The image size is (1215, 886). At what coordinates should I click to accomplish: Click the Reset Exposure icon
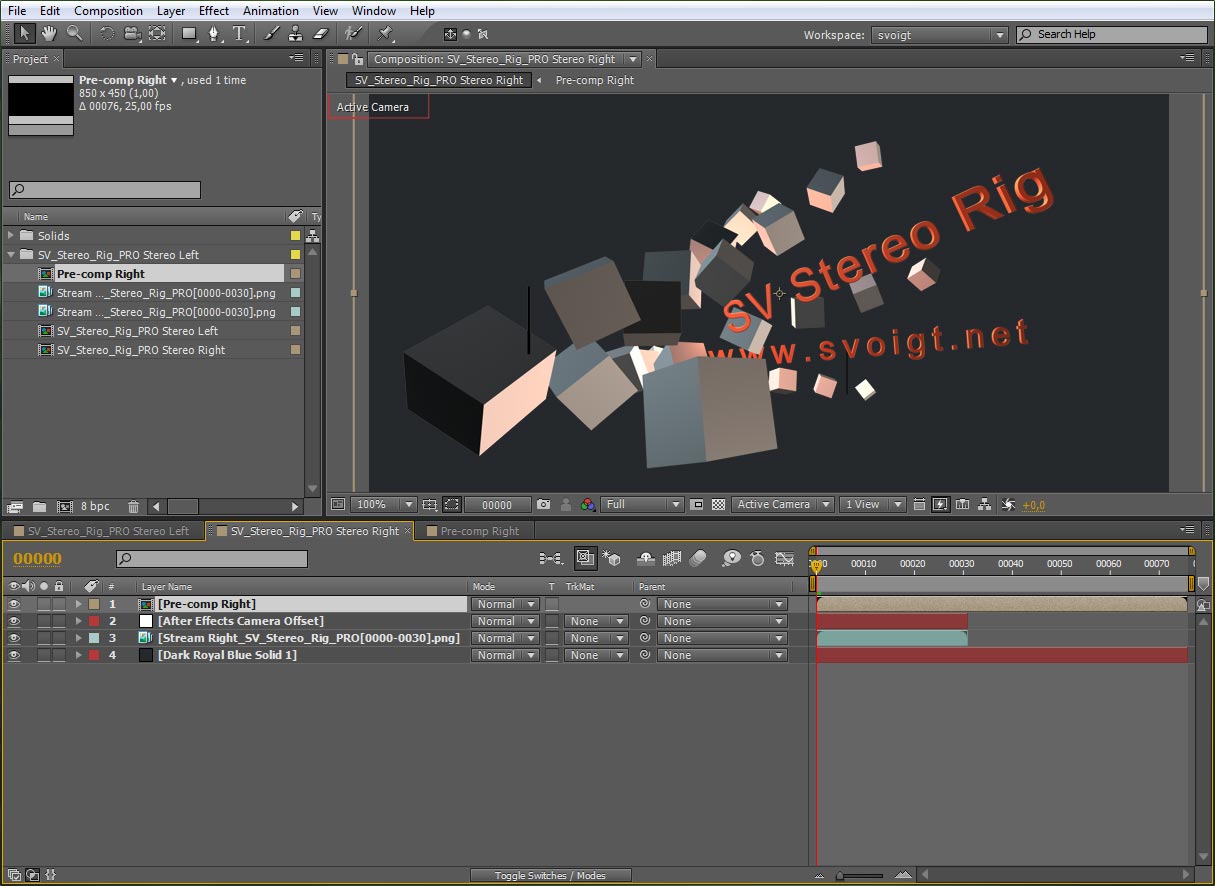pos(1008,505)
